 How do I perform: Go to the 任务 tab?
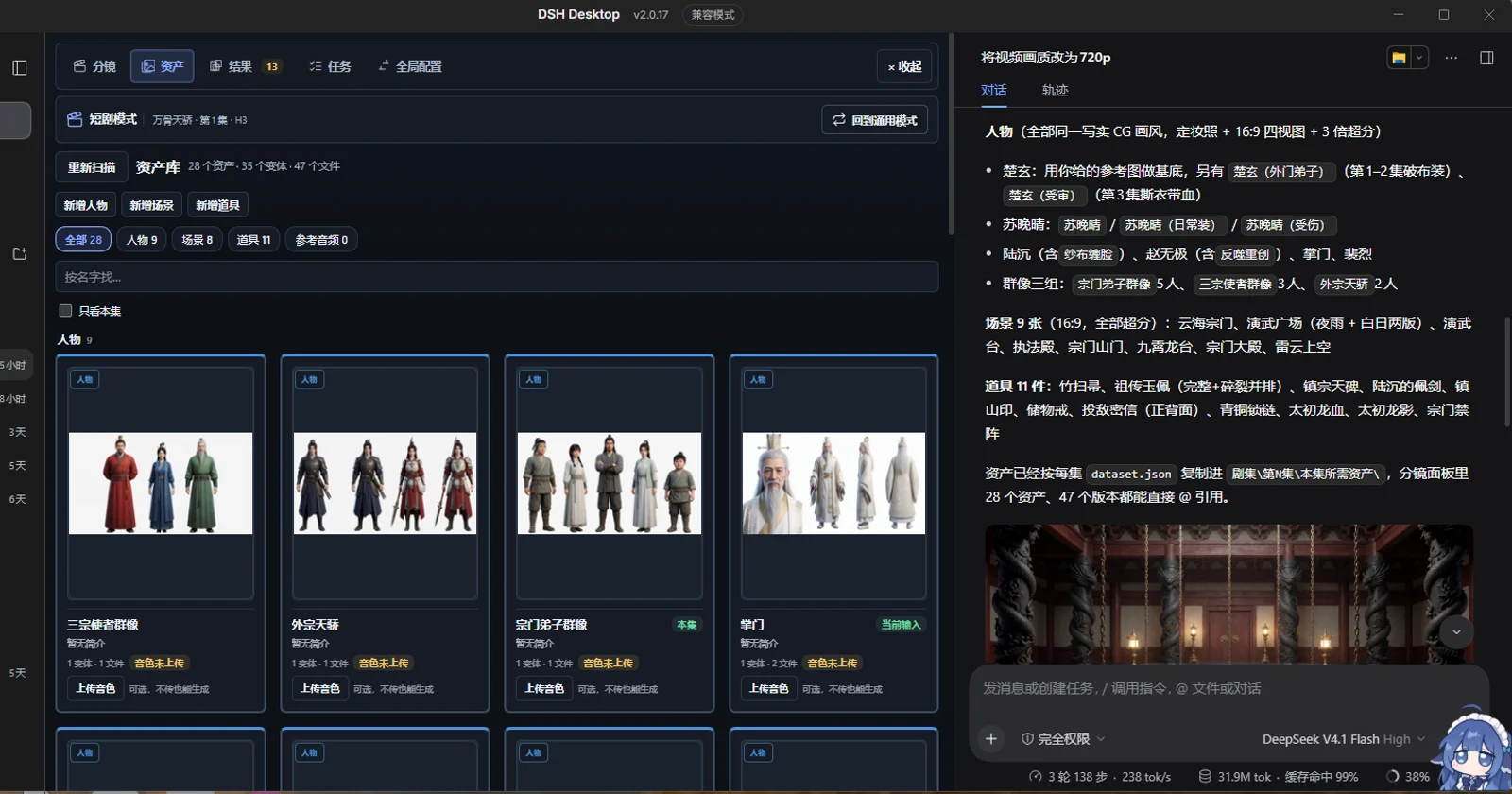(x=330, y=67)
